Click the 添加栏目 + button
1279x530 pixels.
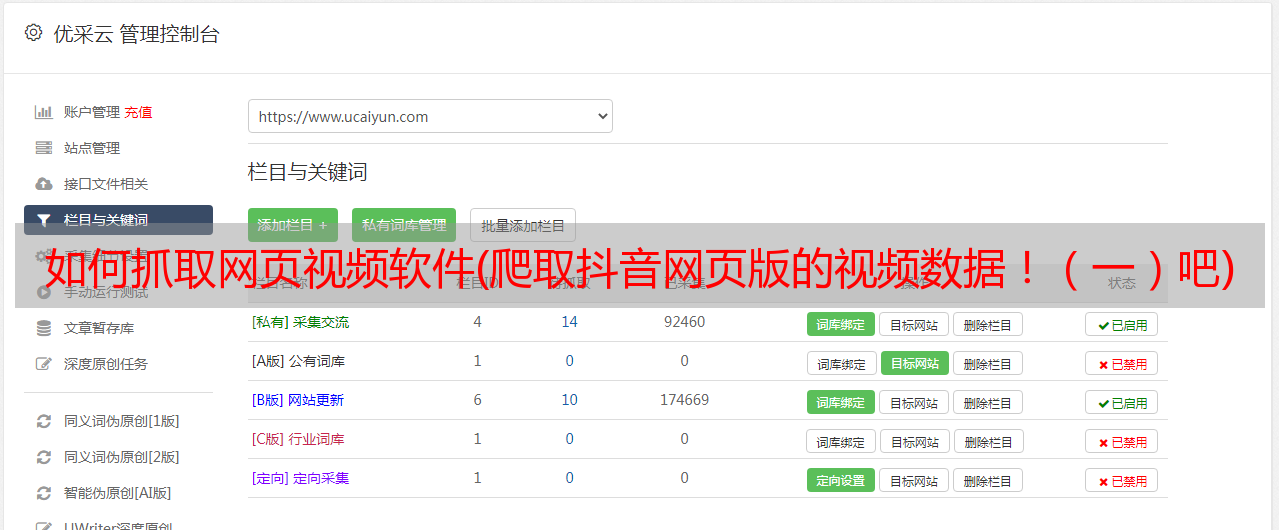[x=293, y=225]
